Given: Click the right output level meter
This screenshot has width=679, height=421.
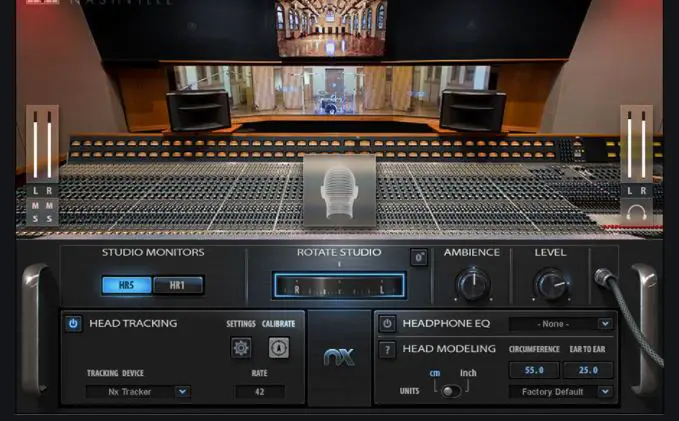Looking at the screenshot, I should [x=637, y=144].
